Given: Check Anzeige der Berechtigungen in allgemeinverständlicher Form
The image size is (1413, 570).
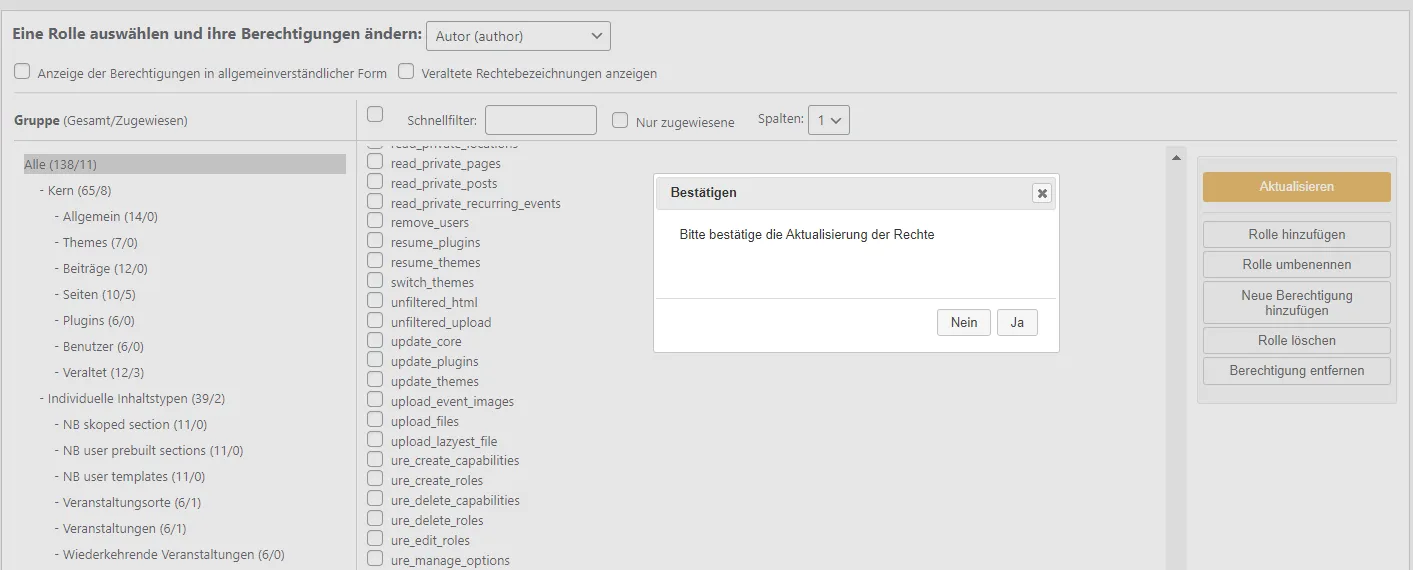Looking at the screenshot, I should click(22, 71).
